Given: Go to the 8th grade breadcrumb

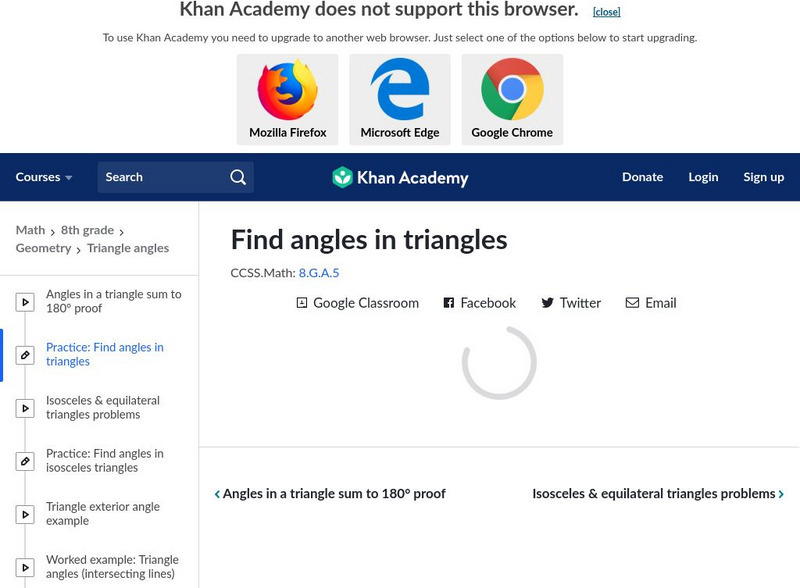Looking at the screenshot, I should click(x=87, y=230).
